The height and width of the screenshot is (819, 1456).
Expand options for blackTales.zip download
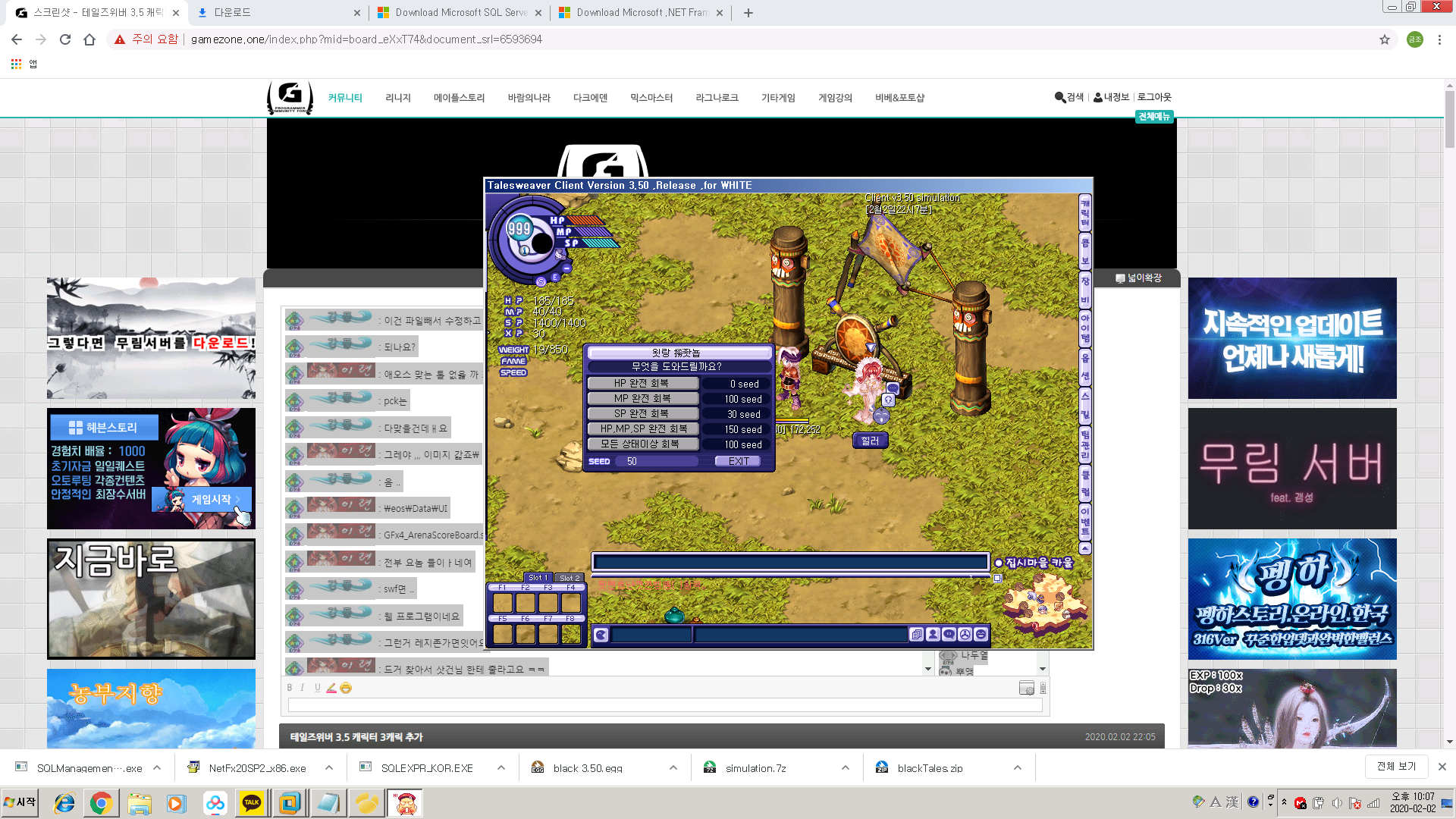1018,767
